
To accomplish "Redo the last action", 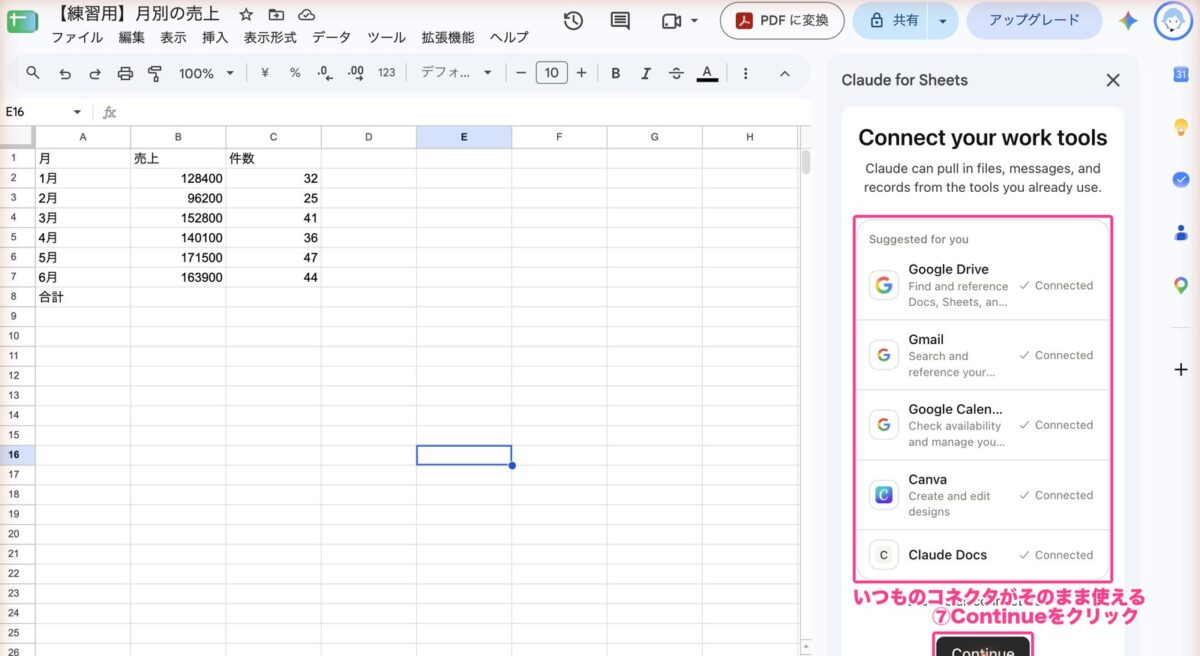I will [x=95, y=73].
